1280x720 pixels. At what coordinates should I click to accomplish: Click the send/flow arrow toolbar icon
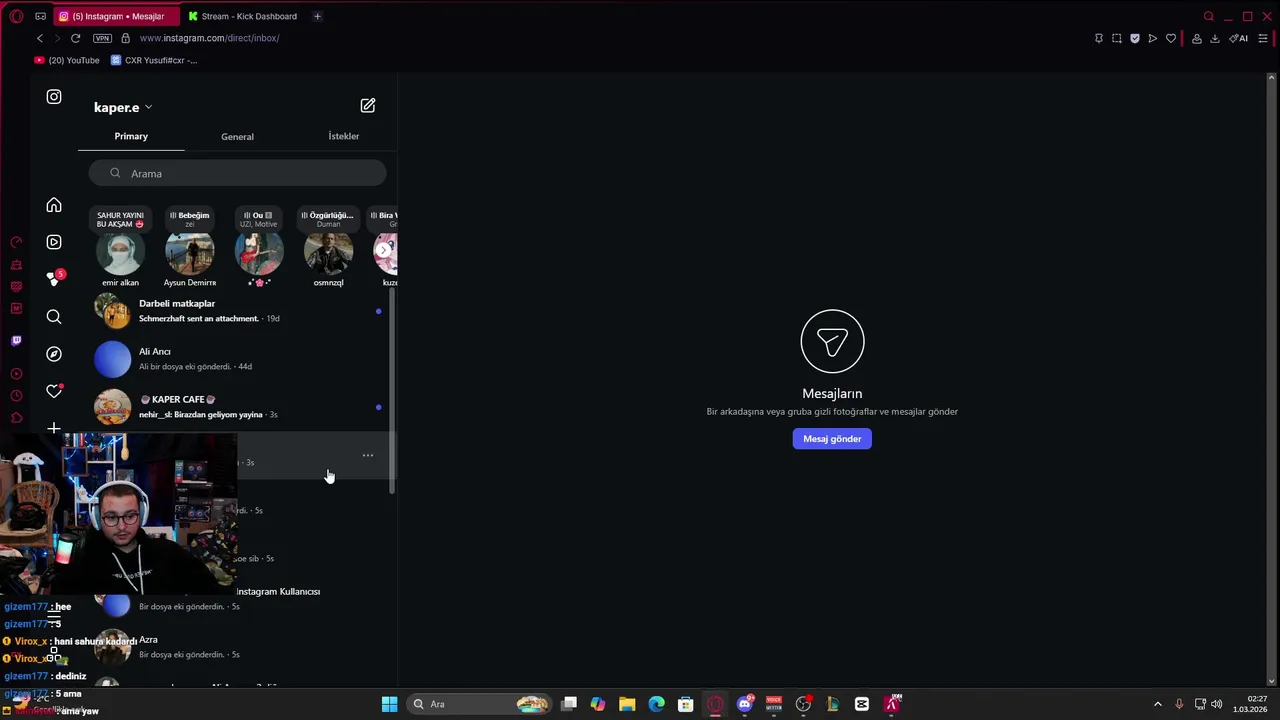click(x=1153, y=38)
